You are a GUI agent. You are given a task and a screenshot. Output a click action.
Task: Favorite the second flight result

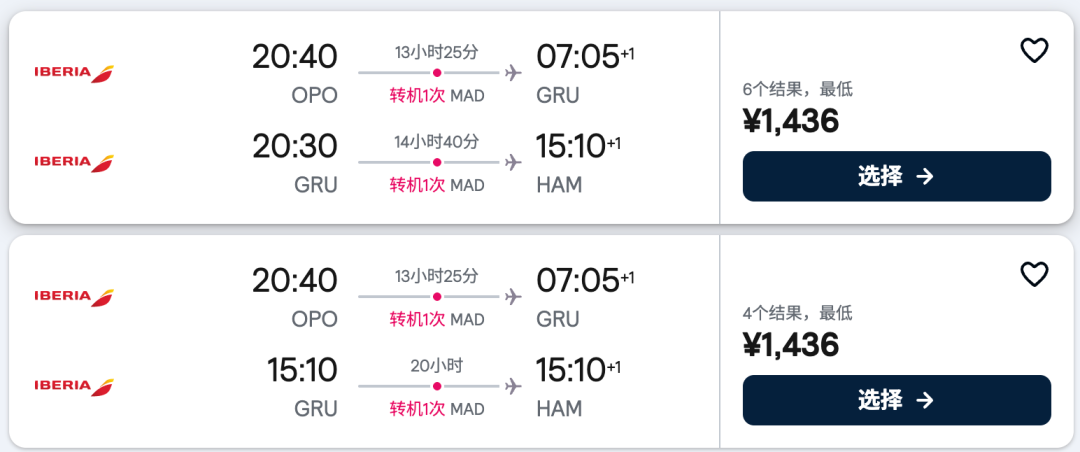[1033, 274]
